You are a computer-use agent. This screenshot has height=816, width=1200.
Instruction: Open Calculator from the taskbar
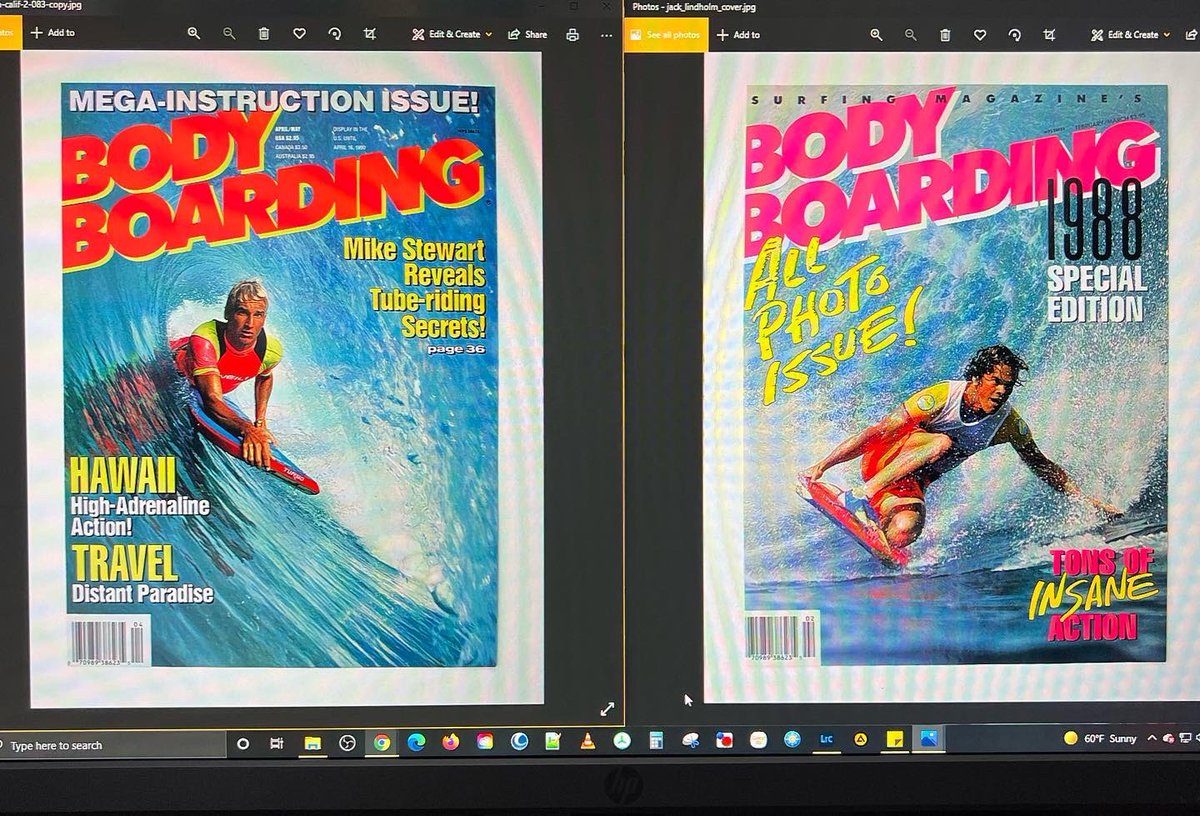[656, 741]
